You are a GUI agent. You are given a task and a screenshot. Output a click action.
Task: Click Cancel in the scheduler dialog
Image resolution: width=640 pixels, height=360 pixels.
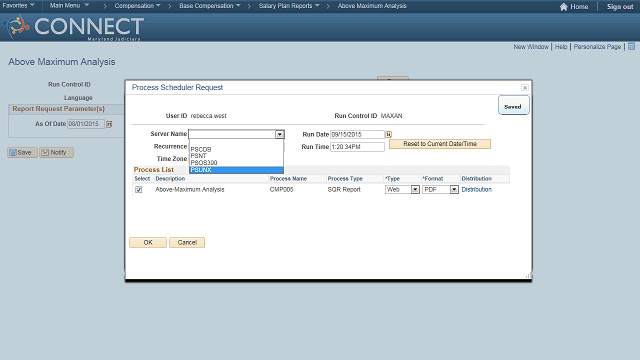click(187, 242)
